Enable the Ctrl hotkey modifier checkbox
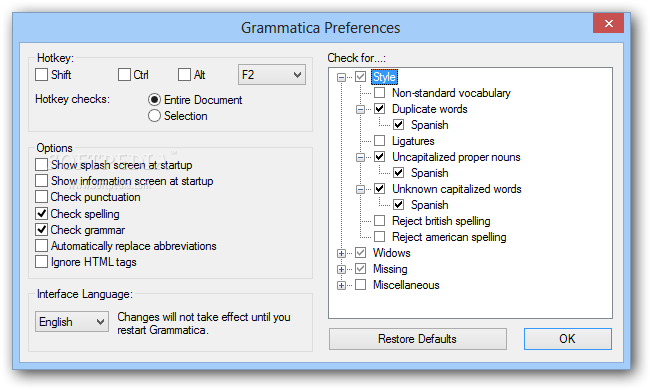 pyautogui.click(x=124, y=75)
